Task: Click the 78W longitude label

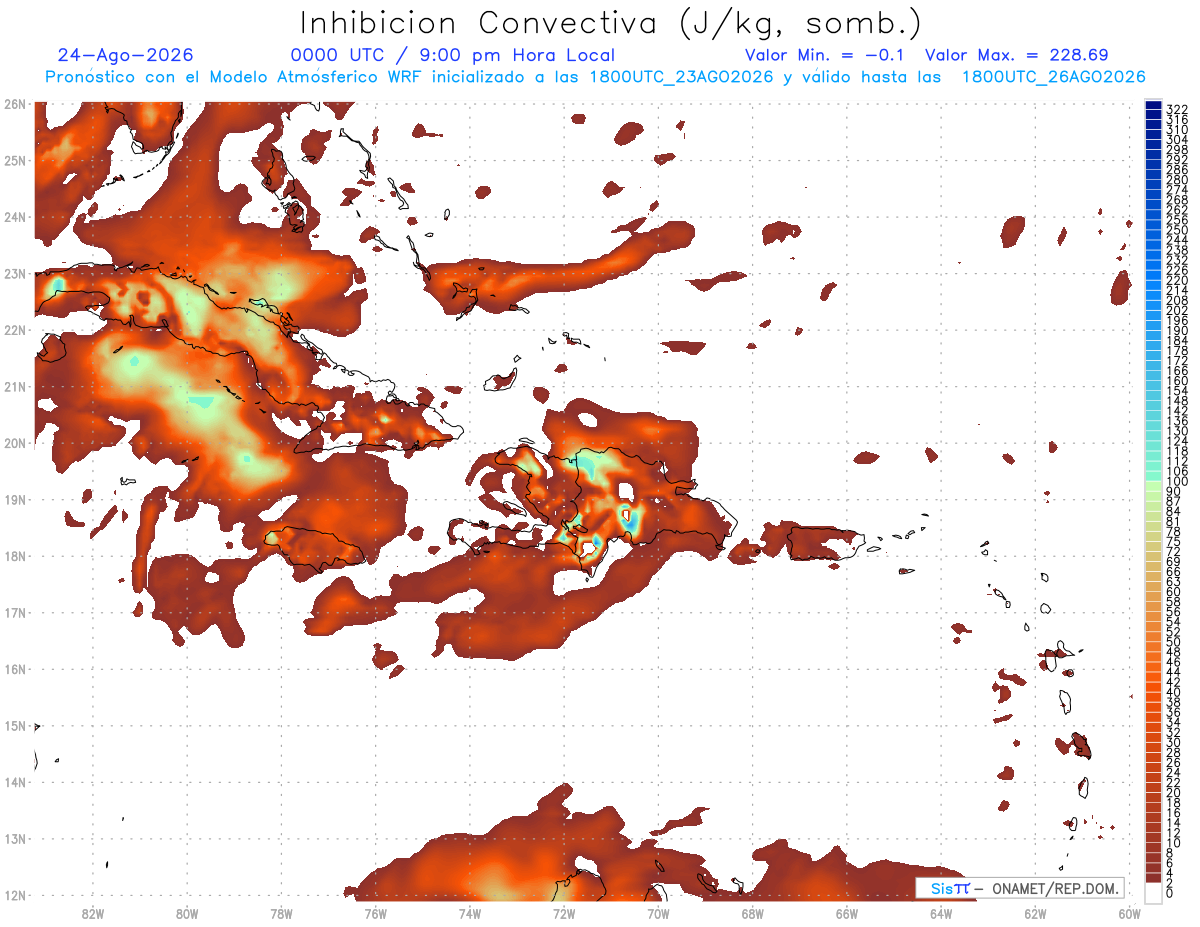Action: 281,913
